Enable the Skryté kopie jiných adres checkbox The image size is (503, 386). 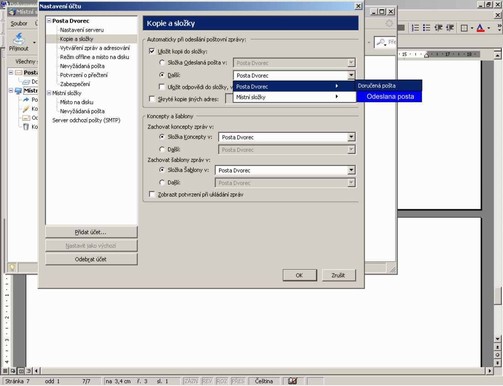pyautogui.click(x=152, y=99)
